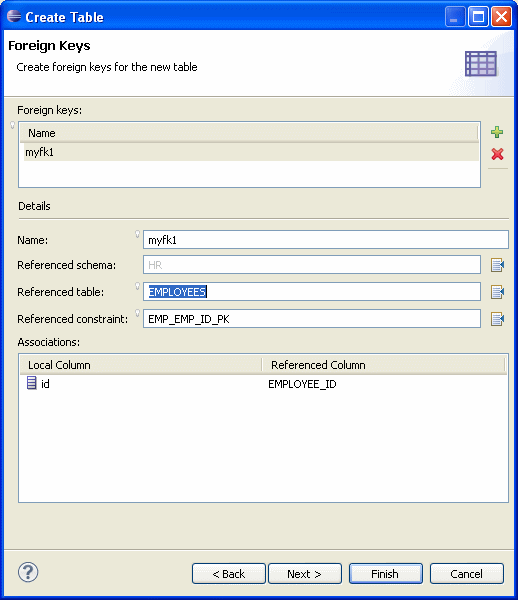Click the Name column header
518x600 pixels.
pos(249,133)
